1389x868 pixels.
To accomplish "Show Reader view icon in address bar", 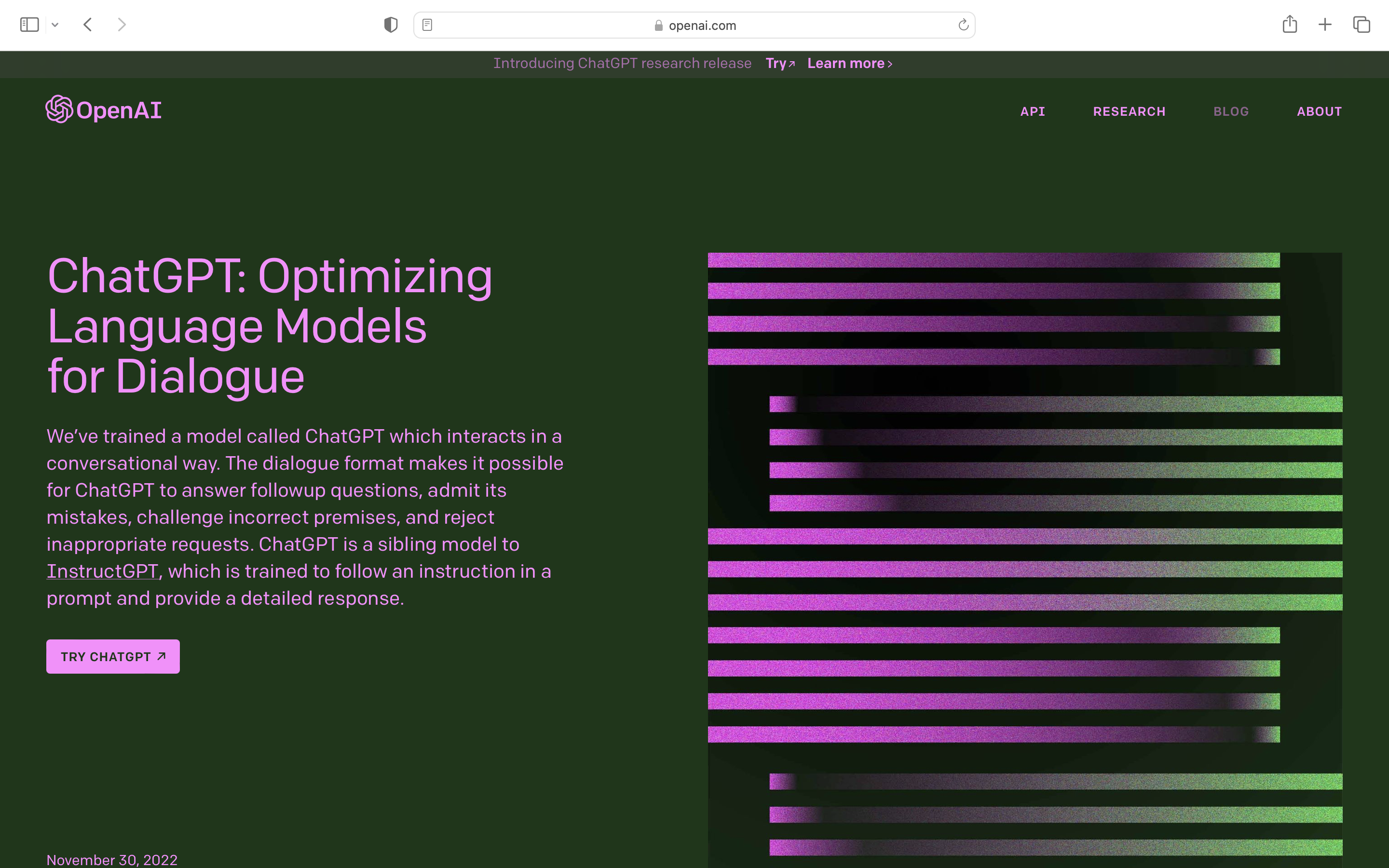I will point(427,25).
